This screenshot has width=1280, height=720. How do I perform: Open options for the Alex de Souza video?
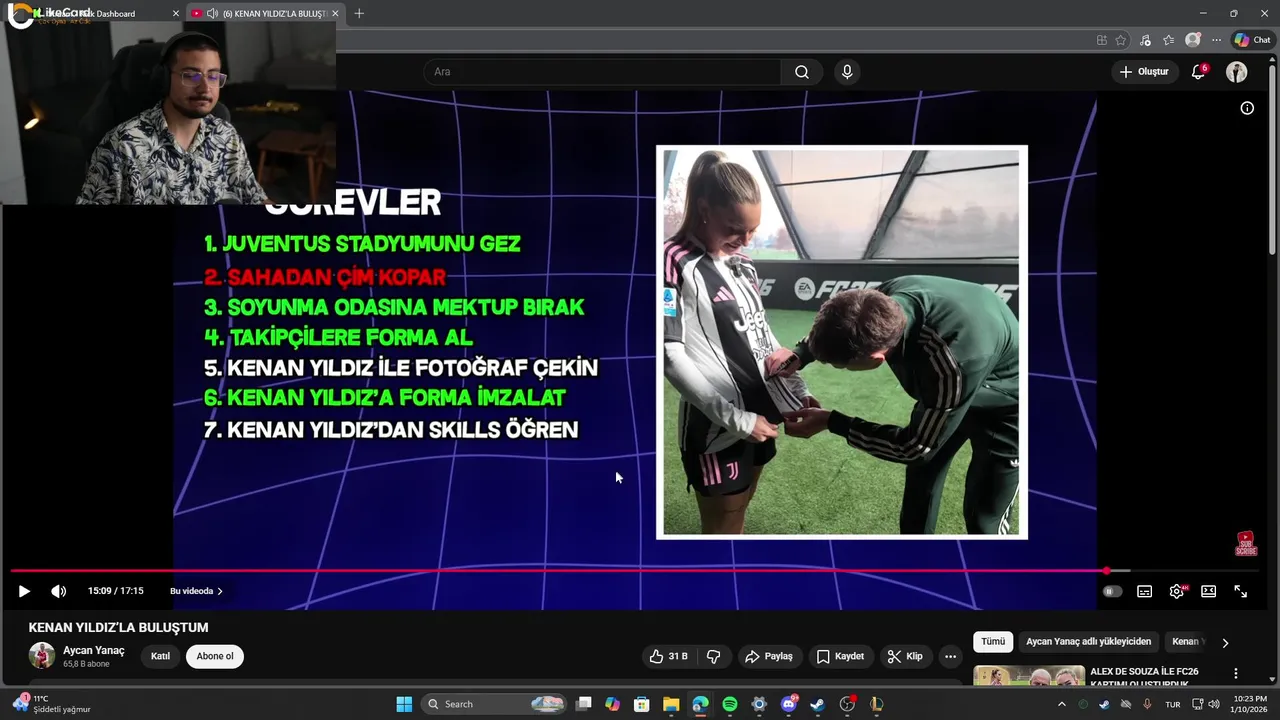1236,674
